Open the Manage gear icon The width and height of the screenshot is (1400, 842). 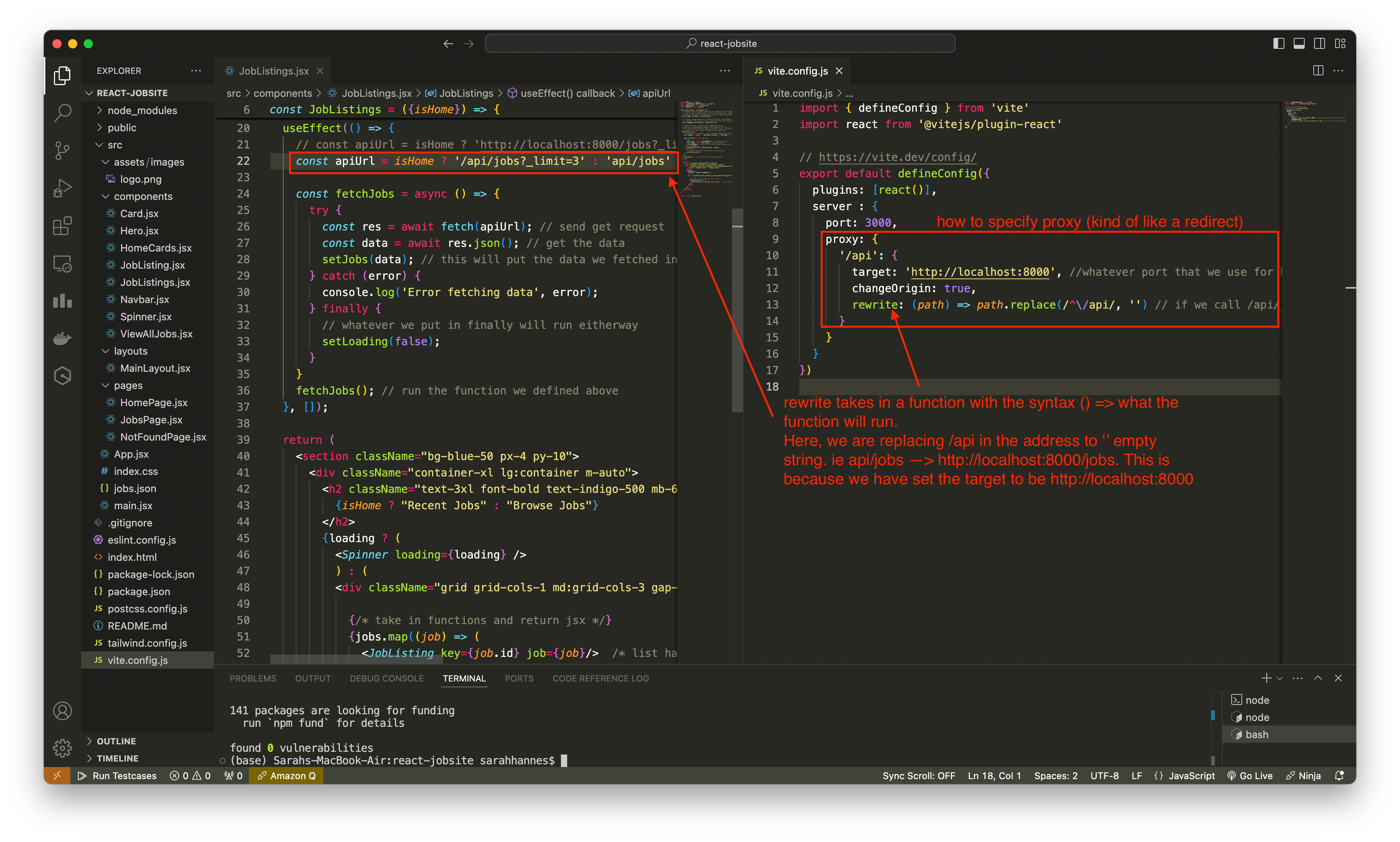pyautogui.click(x=62, y=748)
